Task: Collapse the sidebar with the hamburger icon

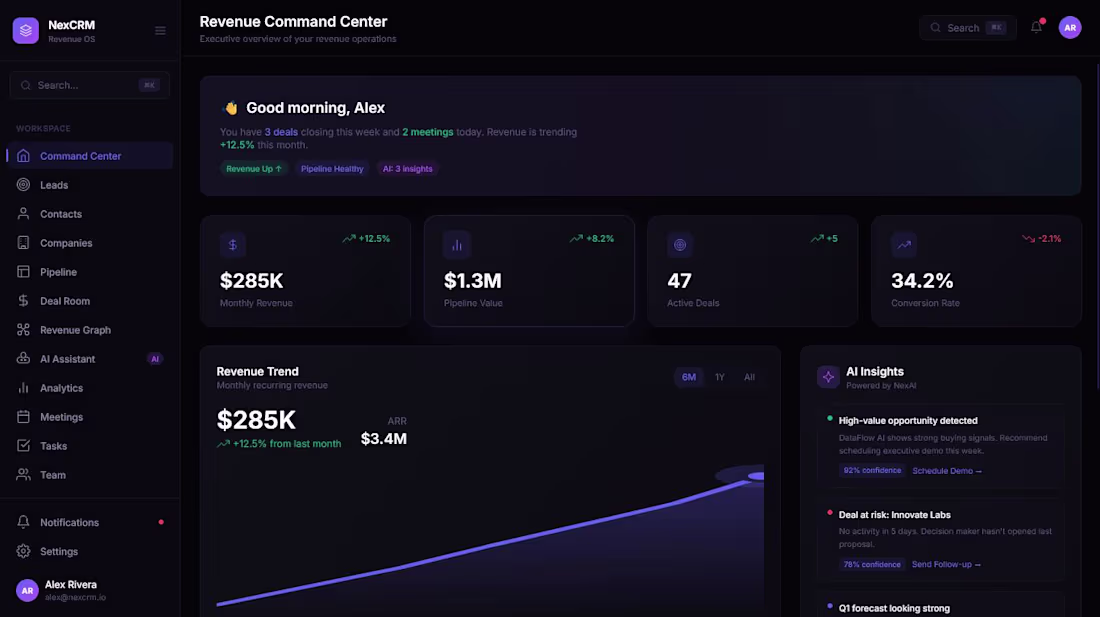Action: pyautogui.click(x=161, y=31)
